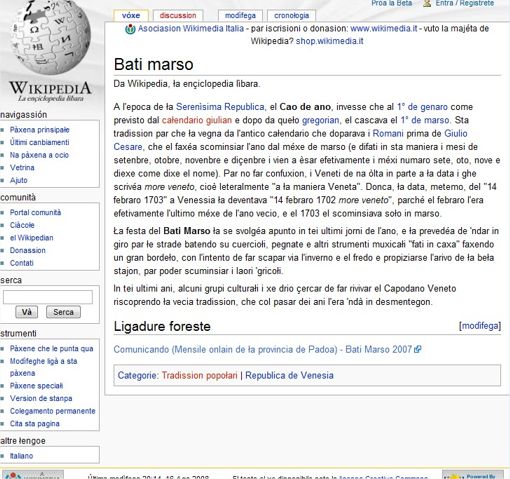This screenshot has height=479, width=510.
Task: Switch to the modifega tab
Action: point(240,15)
